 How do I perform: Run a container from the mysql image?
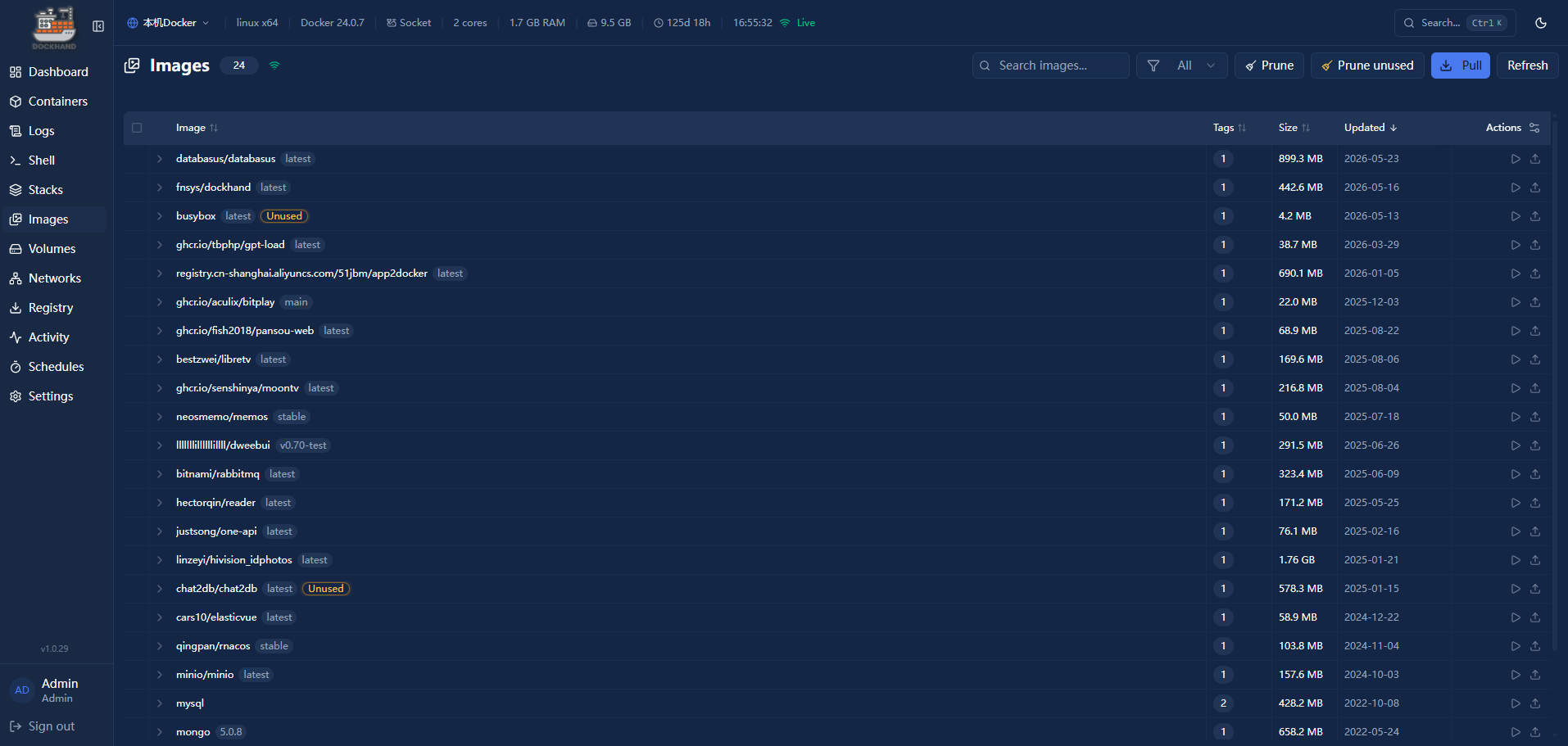[1516, 703]
